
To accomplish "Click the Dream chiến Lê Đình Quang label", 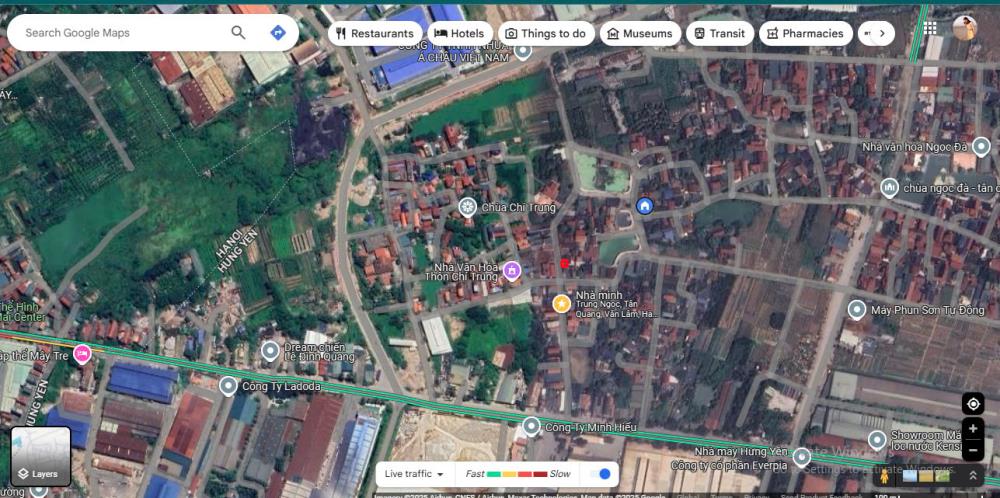I will 318,352.
